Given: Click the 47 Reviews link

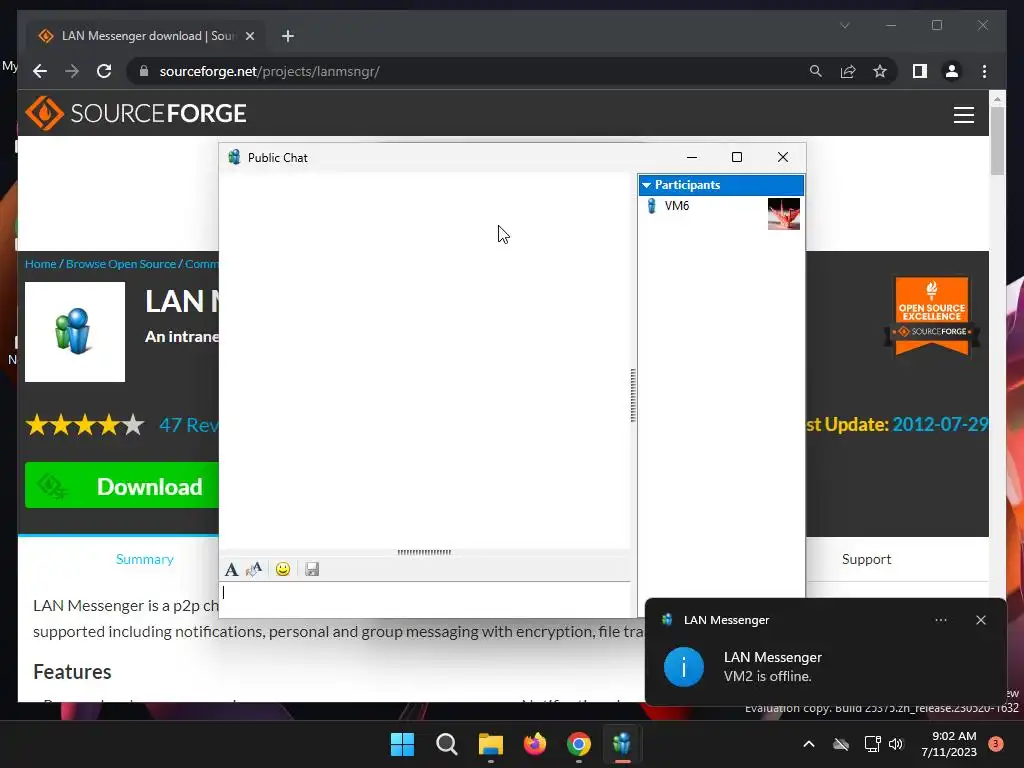Looking at the screenshot, I should [x=189, y=425].
